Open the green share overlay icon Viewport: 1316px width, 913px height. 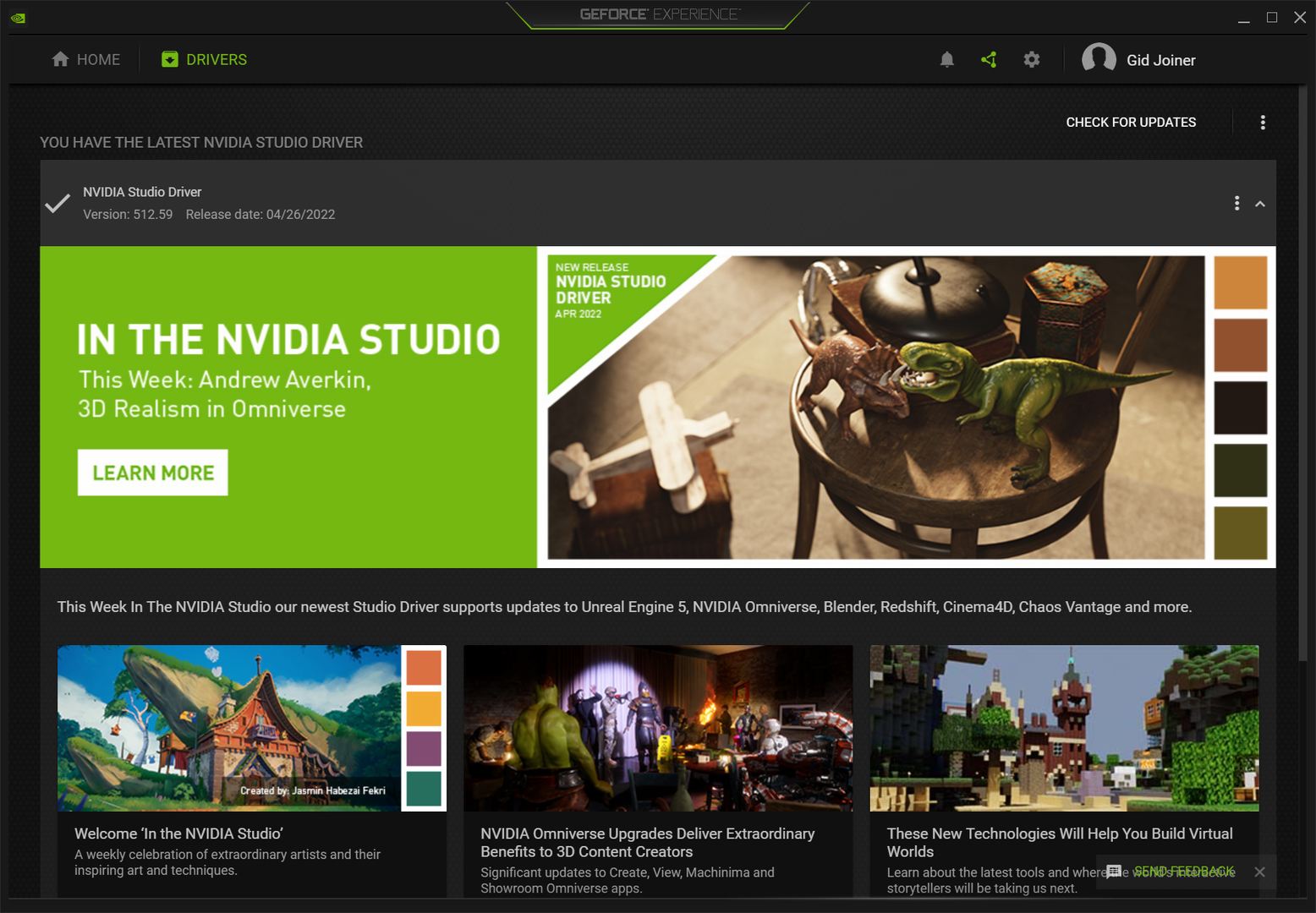[989, 59]
